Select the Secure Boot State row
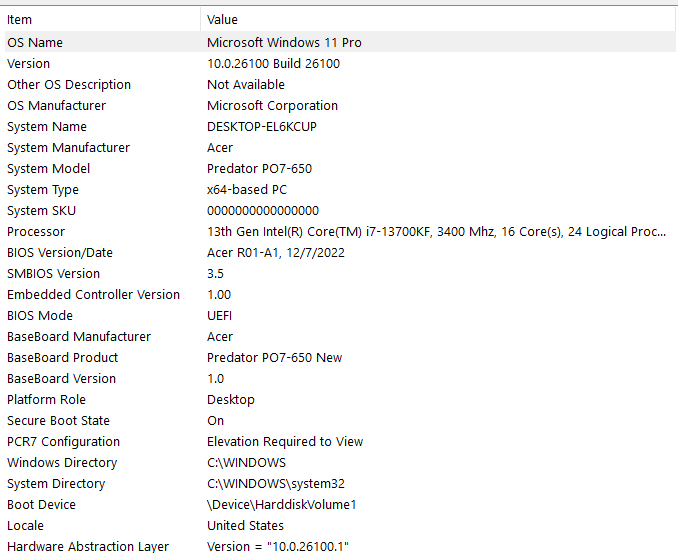Screen dimensions: 678x553 [x=340, y=421]
